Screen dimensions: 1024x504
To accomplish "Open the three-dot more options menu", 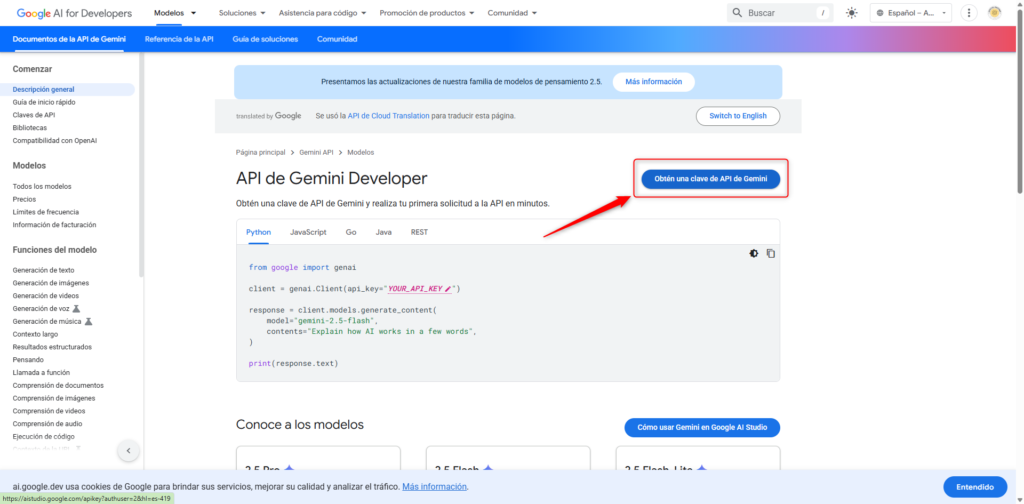I will 969,13.
